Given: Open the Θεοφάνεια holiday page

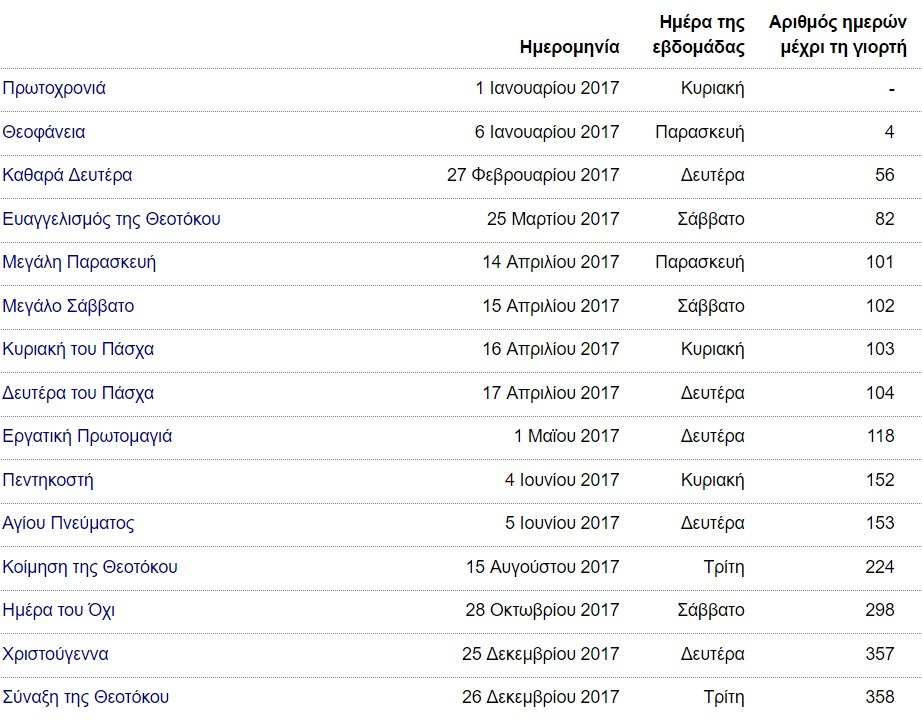Looking at the screenshot, I should tap(42, 131).
